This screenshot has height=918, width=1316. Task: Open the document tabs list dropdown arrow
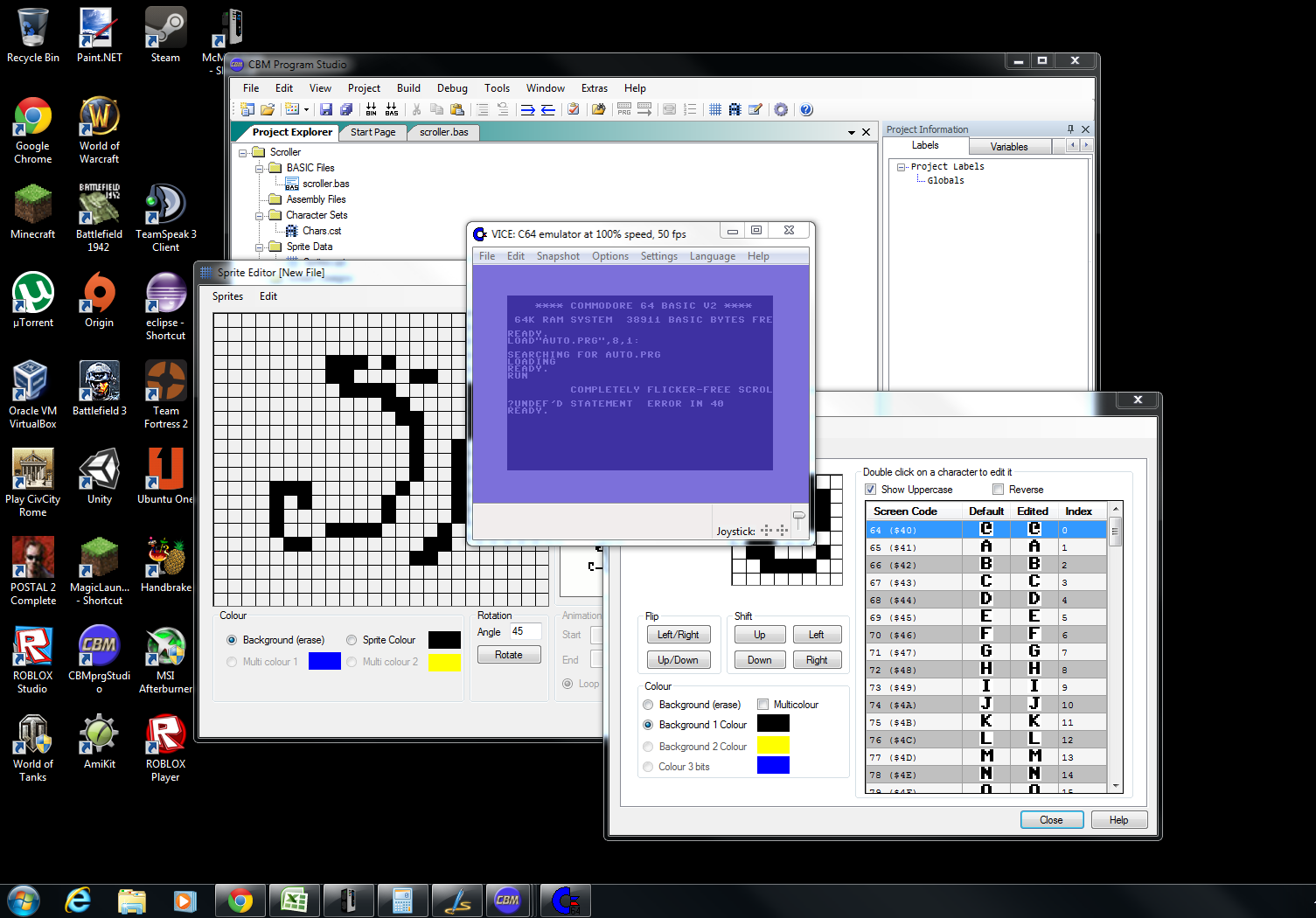click(852, 133)
